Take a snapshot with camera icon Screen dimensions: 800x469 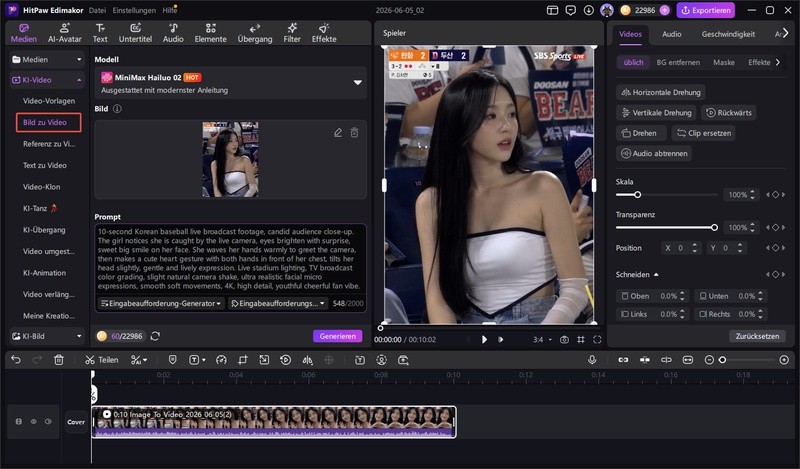[564, 339]
